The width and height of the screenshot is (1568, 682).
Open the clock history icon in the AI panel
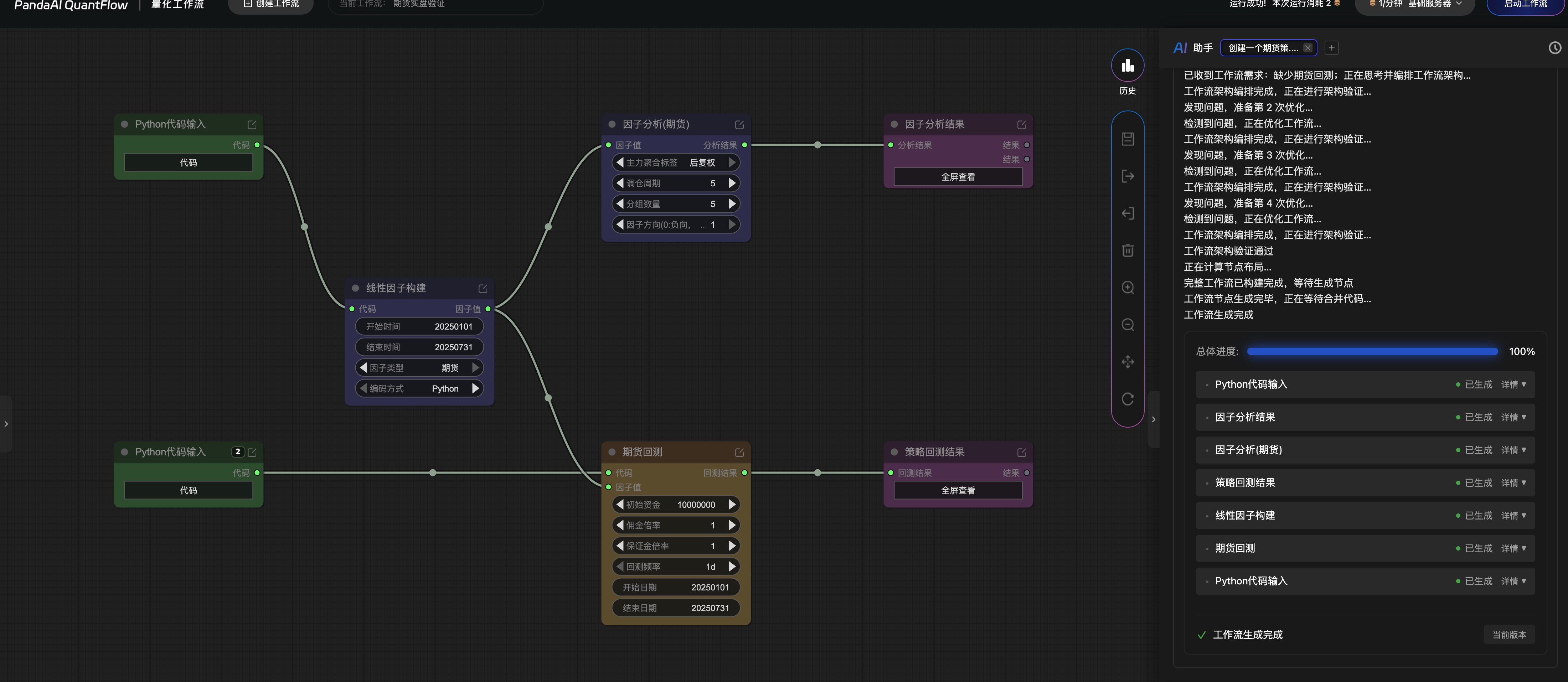pyautogui.click(x=1554, y=47)
